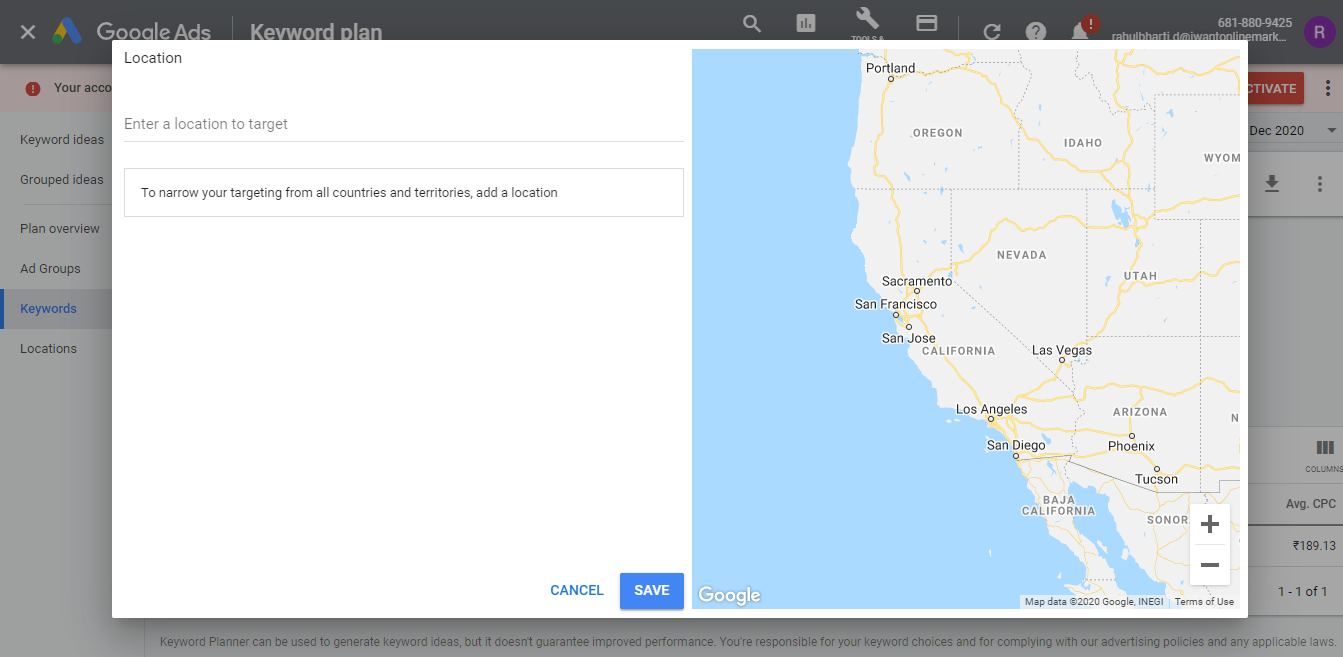Open Keyword ideas in the sidebar
The height and width of the screenshot is (657, 1343).
coord(62,140)
